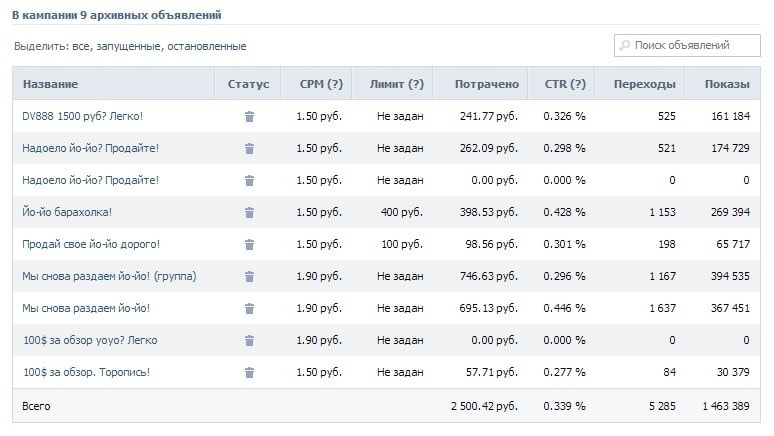Sort by CTR column header

tap(565, 84)
